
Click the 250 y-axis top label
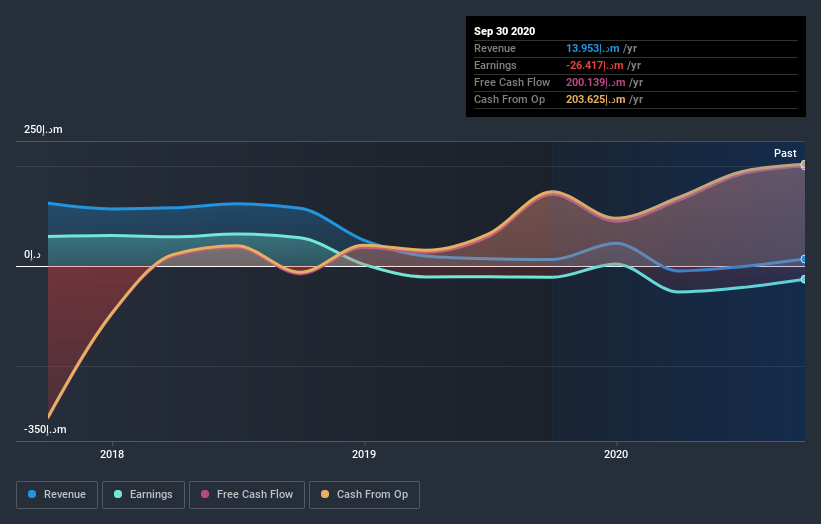pos(43,129)
